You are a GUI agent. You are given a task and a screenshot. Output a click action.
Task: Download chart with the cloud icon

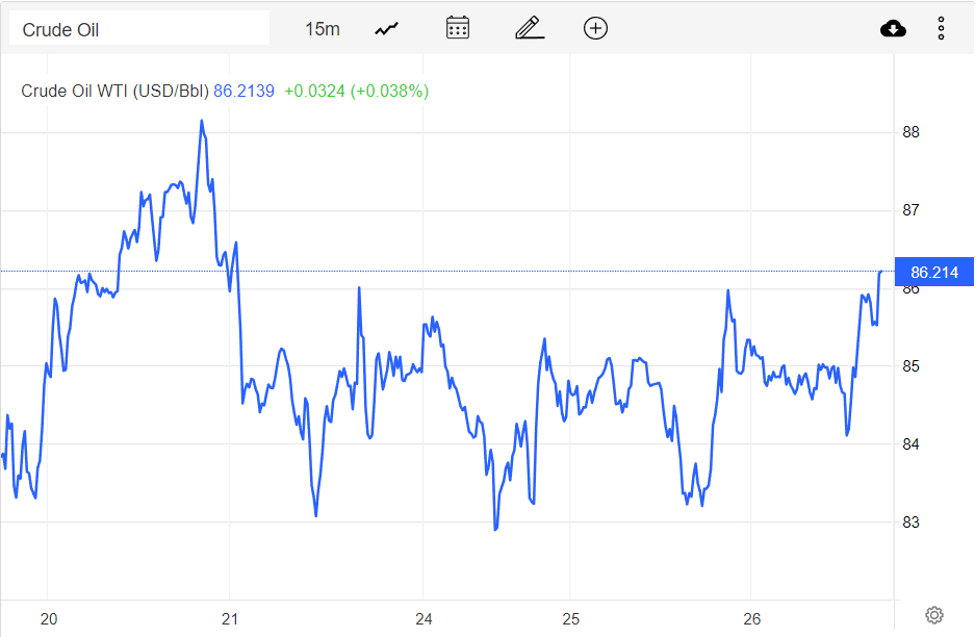click(x=893, y=29)
